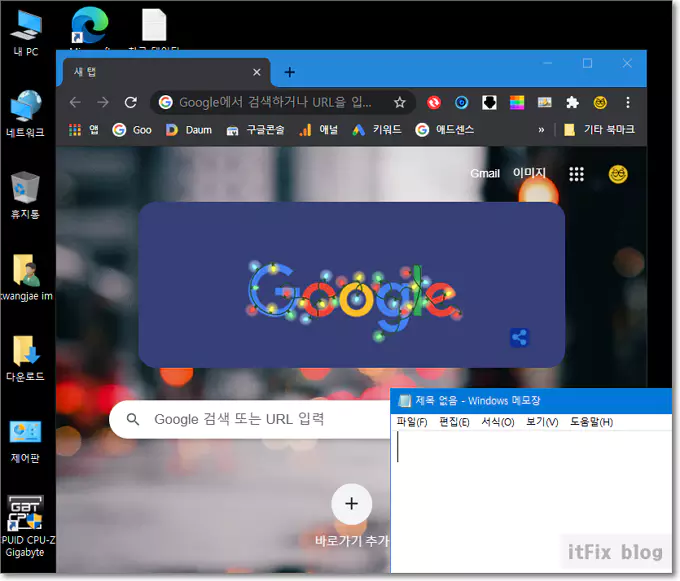The height and width of the screenshot is (581, 680).
Task: Click the search magnifier icon in Google box
Action: 133,419
